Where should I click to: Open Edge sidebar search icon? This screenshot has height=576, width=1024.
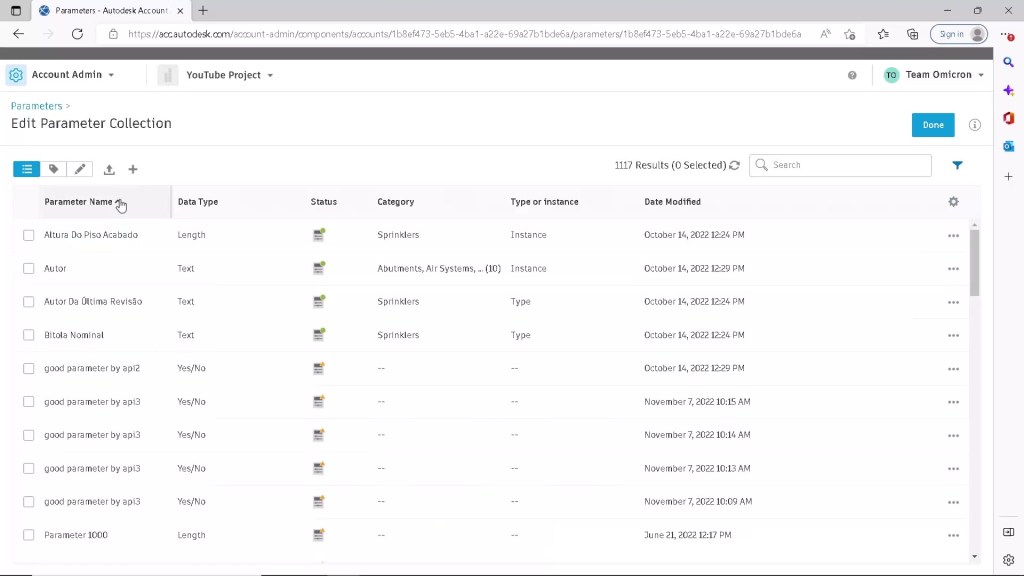point(1008,63)
